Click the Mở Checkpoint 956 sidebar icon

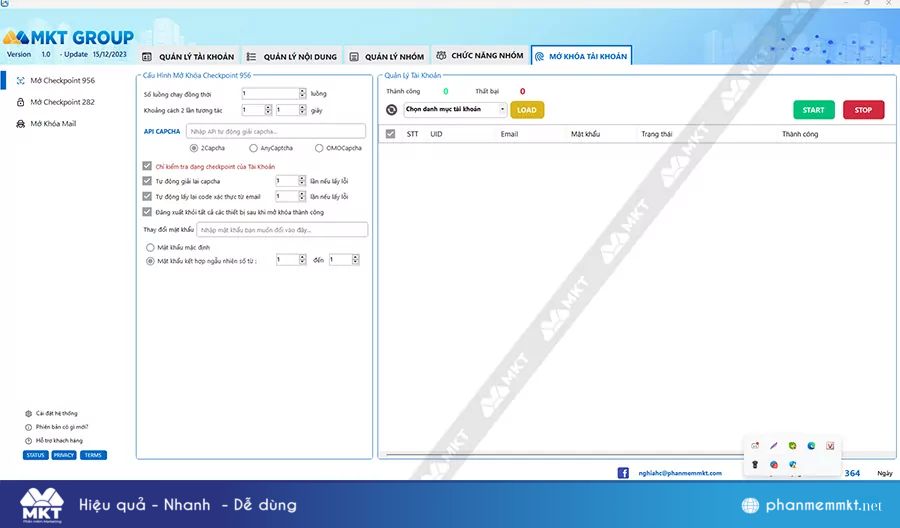click(x=20, y=80)
